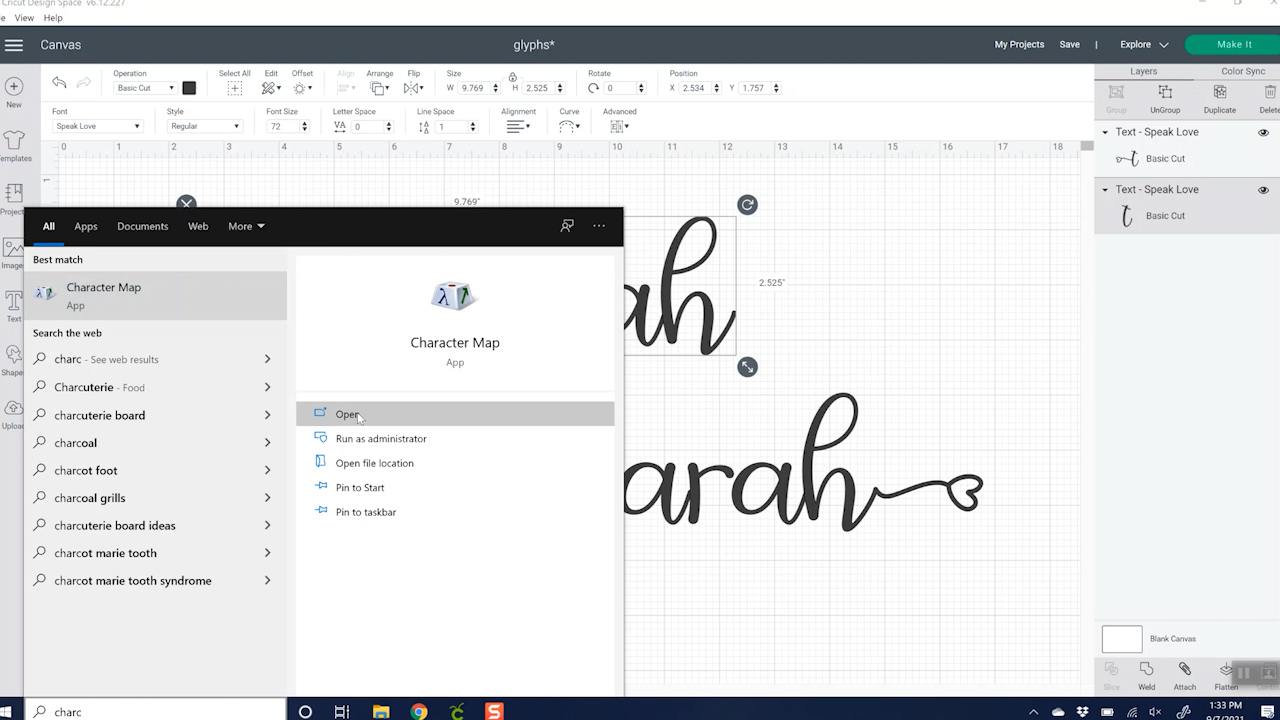Select the All search tab
The image size is (1280, 720).
click(x=48, y=226)
